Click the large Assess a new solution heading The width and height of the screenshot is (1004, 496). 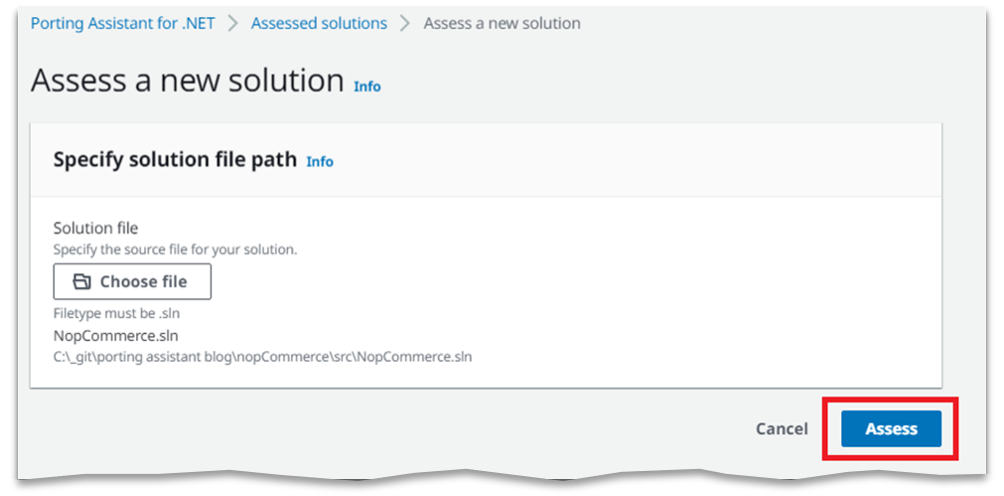(188, 81)
